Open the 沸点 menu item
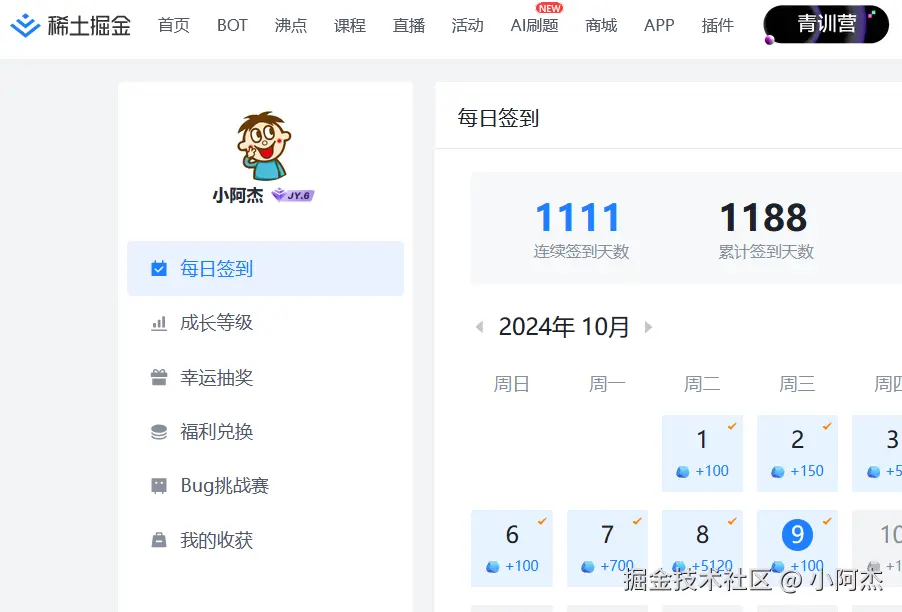 (291, 25)
